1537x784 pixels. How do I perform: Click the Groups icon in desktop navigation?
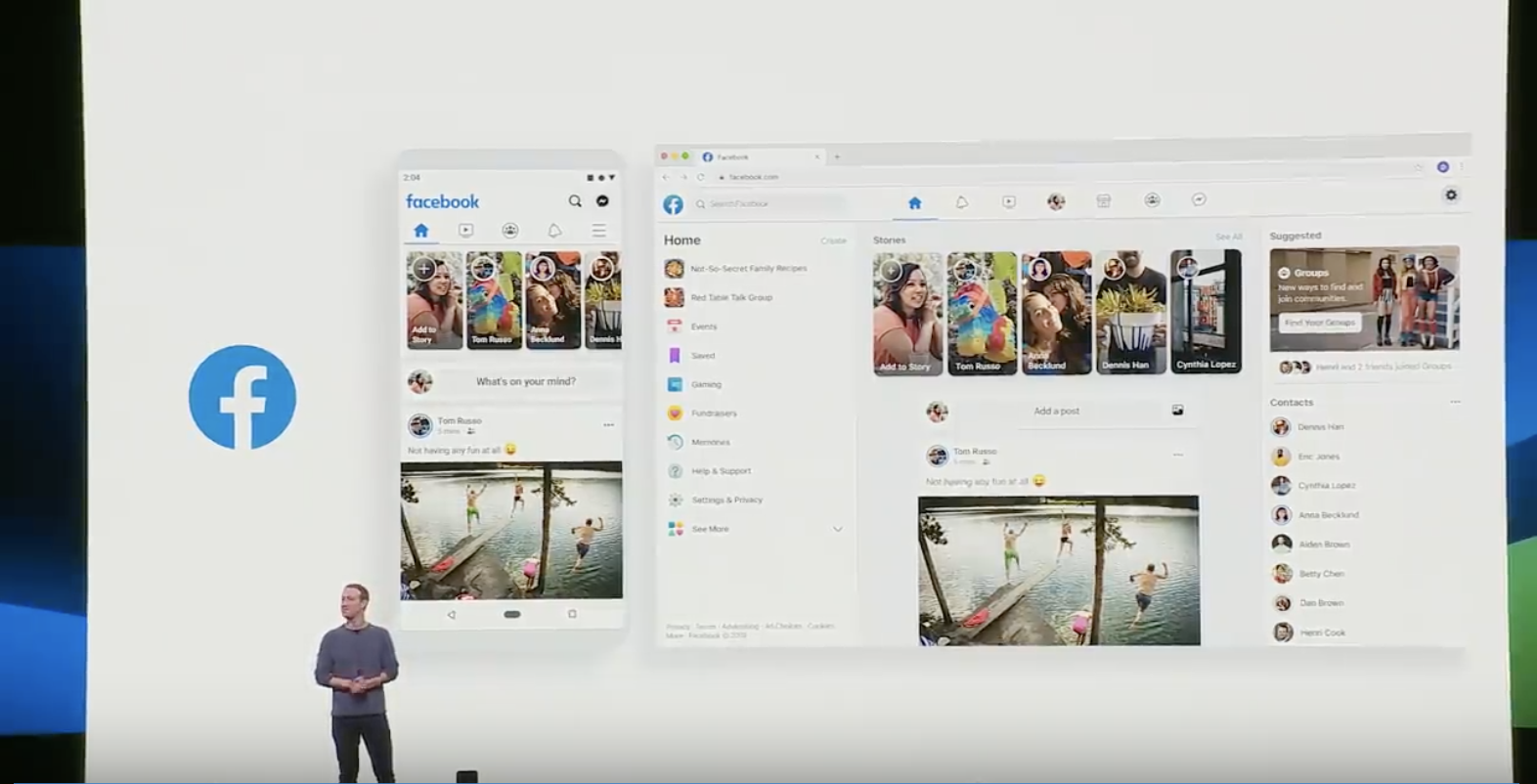tap(1152, 200)
